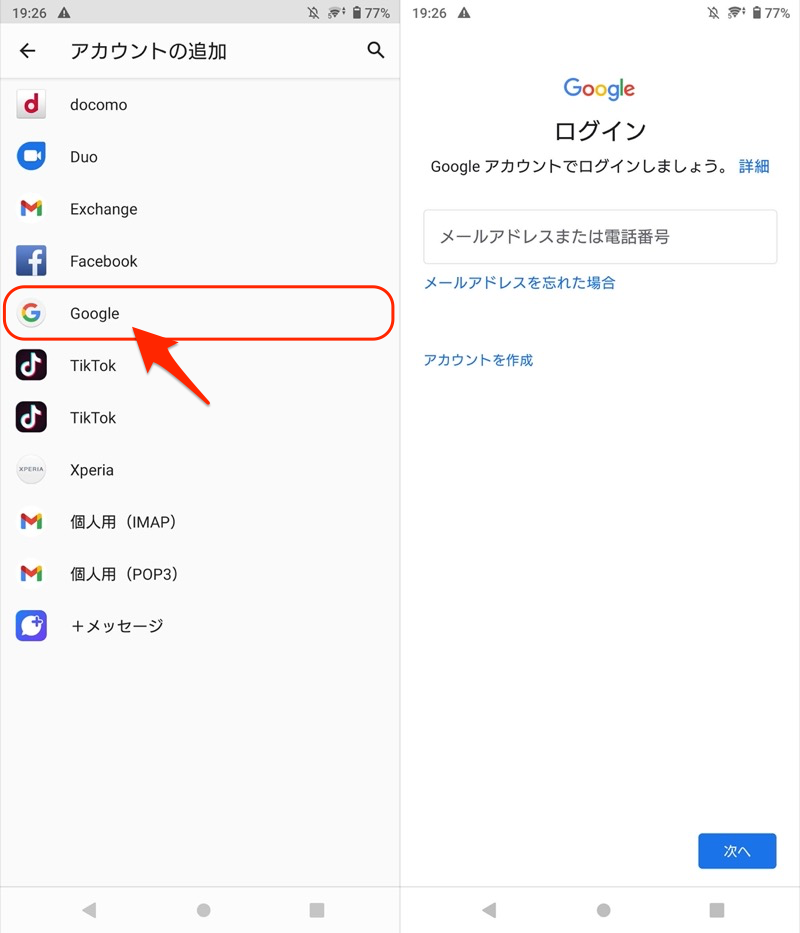
Task: Open the メールアドレスを忘れた場合 link
Action: (519, 283)
